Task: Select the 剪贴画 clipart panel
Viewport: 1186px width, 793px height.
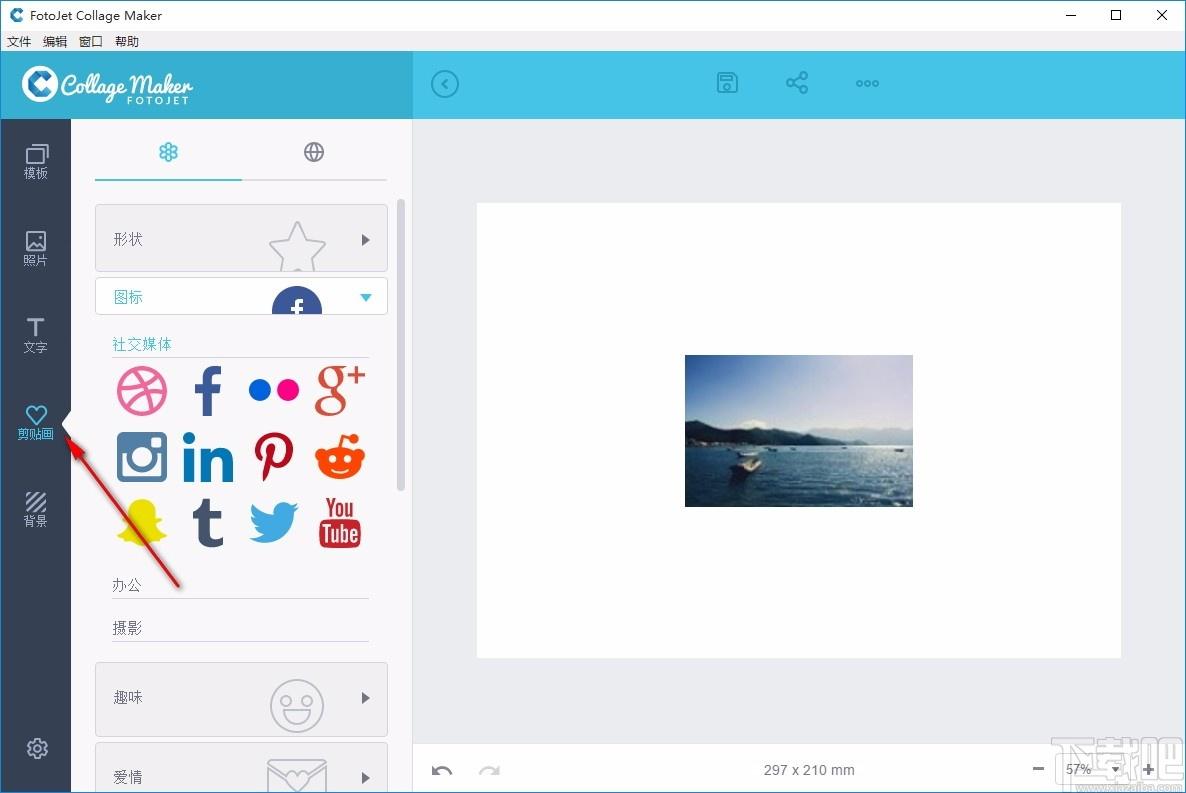Action: coord(36,422)
